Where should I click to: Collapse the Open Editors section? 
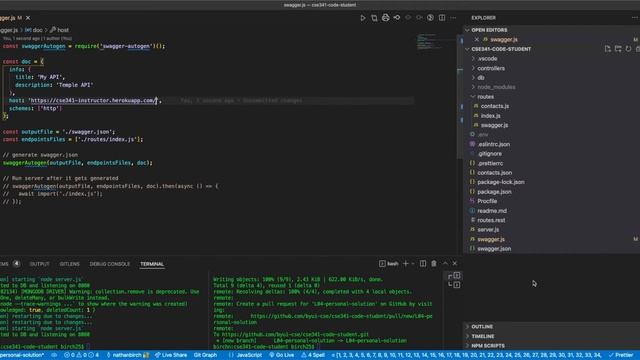coord(489,30)
